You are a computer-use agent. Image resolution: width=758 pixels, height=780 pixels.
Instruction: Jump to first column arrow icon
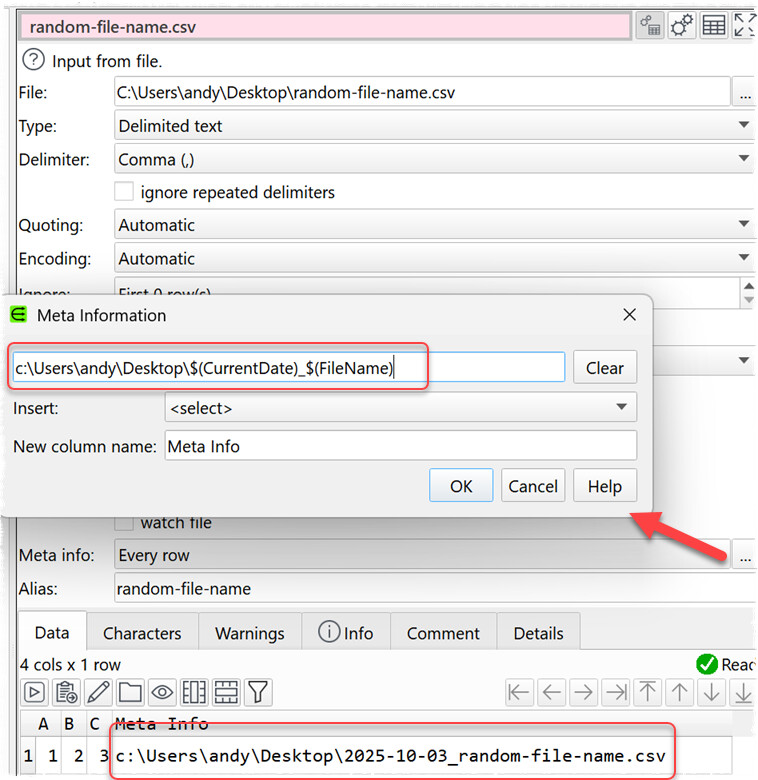point(519,692)
